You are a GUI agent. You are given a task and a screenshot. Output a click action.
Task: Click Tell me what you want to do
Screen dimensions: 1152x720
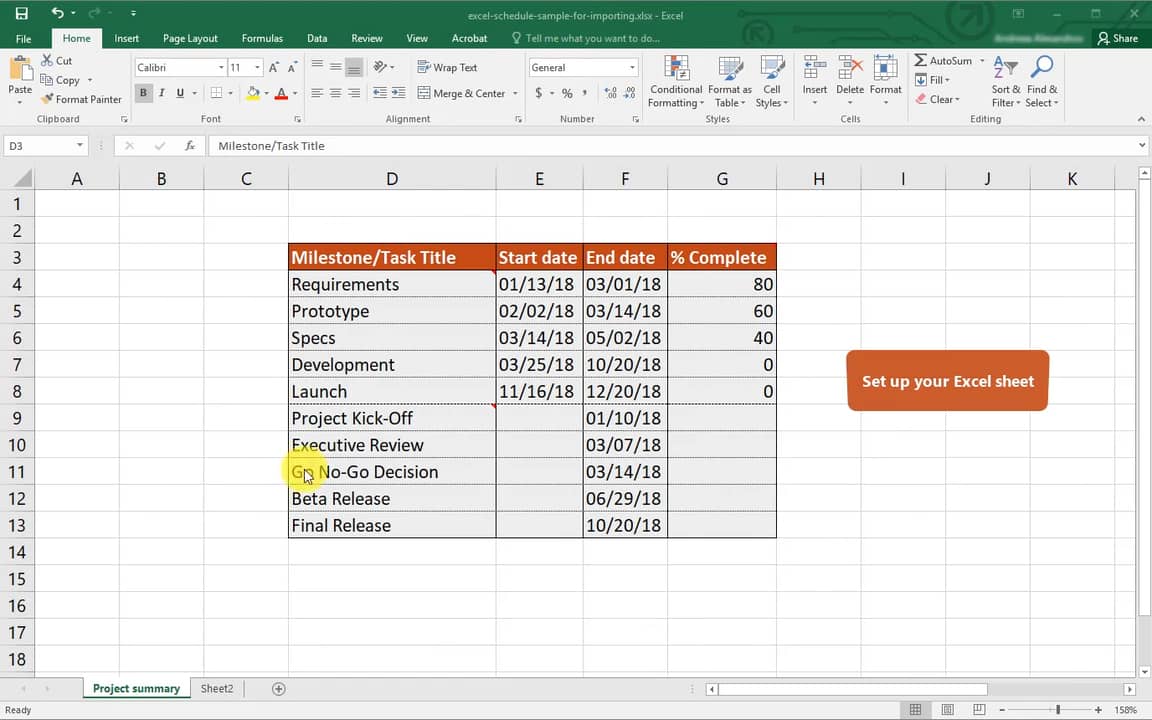click(x=586, y=38)
